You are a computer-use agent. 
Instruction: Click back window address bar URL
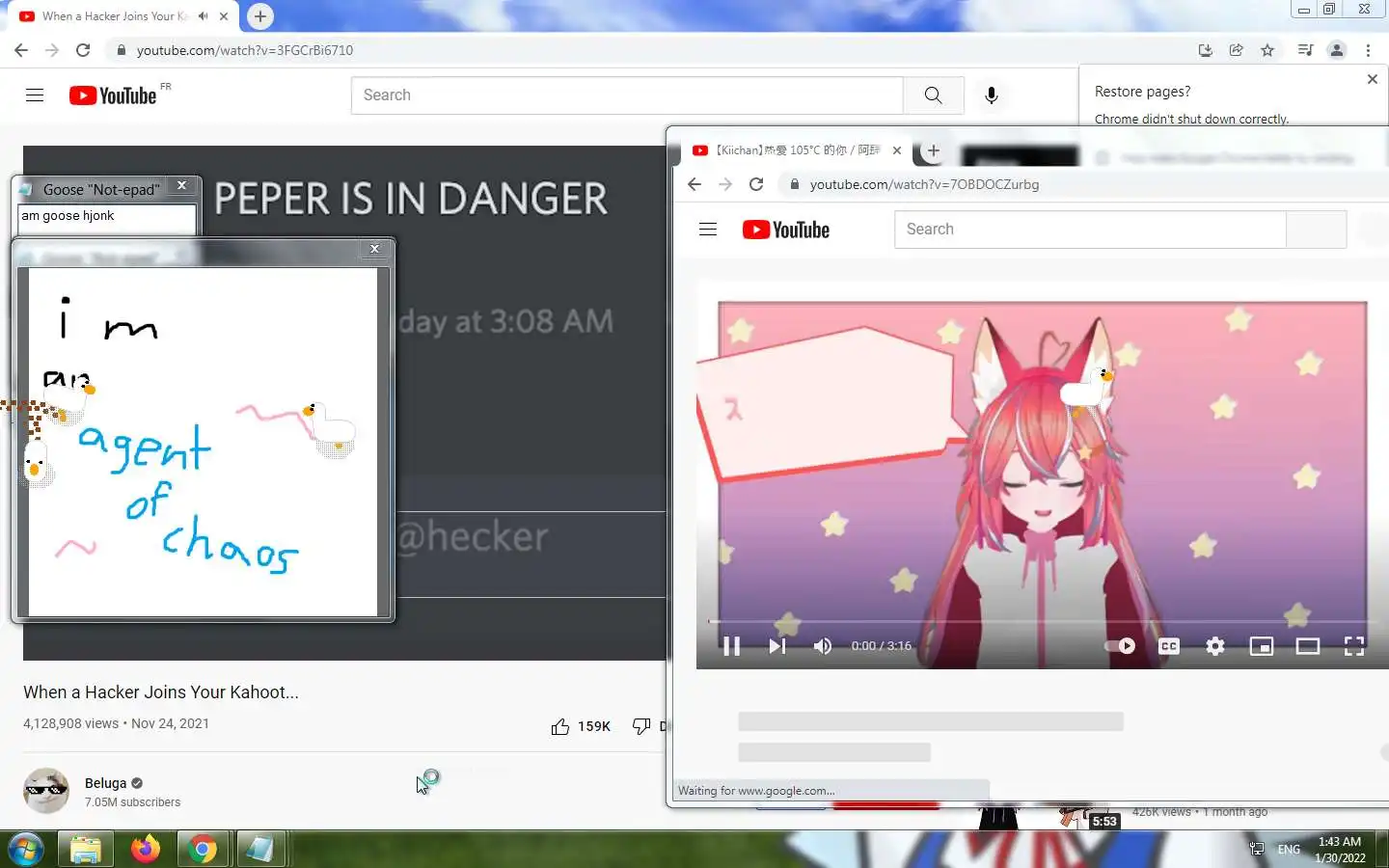tap(245, 50)
